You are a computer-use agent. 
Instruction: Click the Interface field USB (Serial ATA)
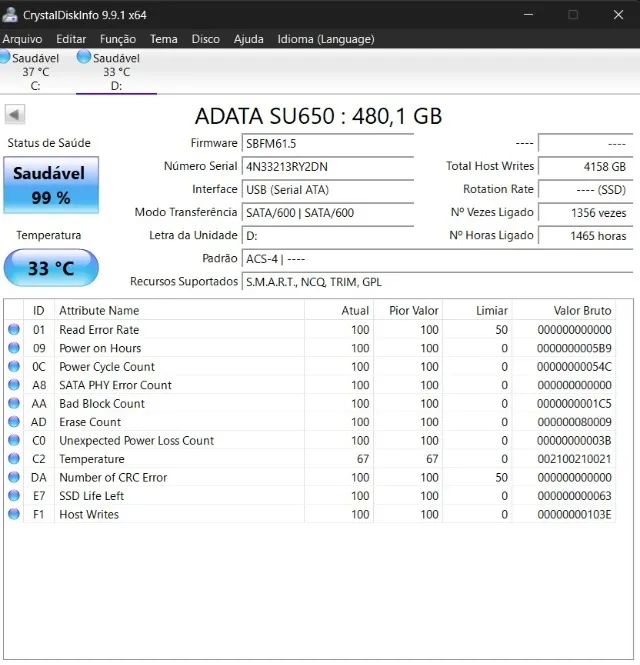point(327,190)
